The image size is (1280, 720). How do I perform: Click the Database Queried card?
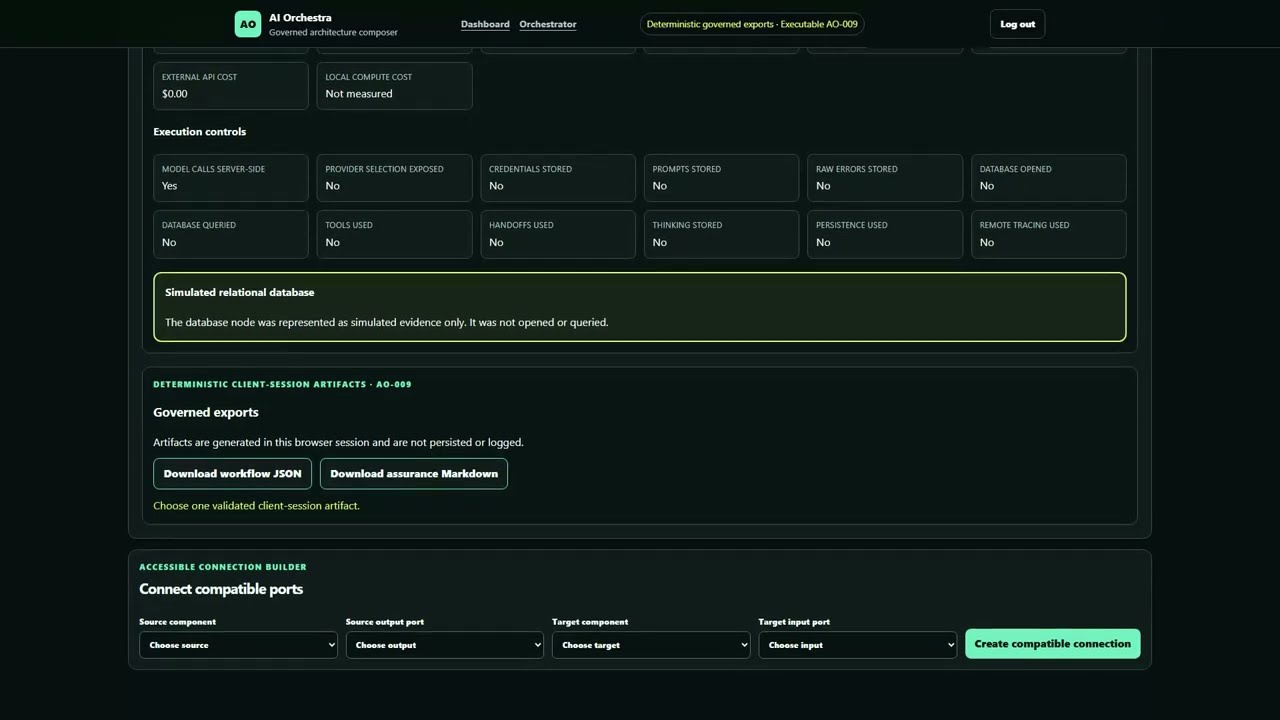click(231, 234)
